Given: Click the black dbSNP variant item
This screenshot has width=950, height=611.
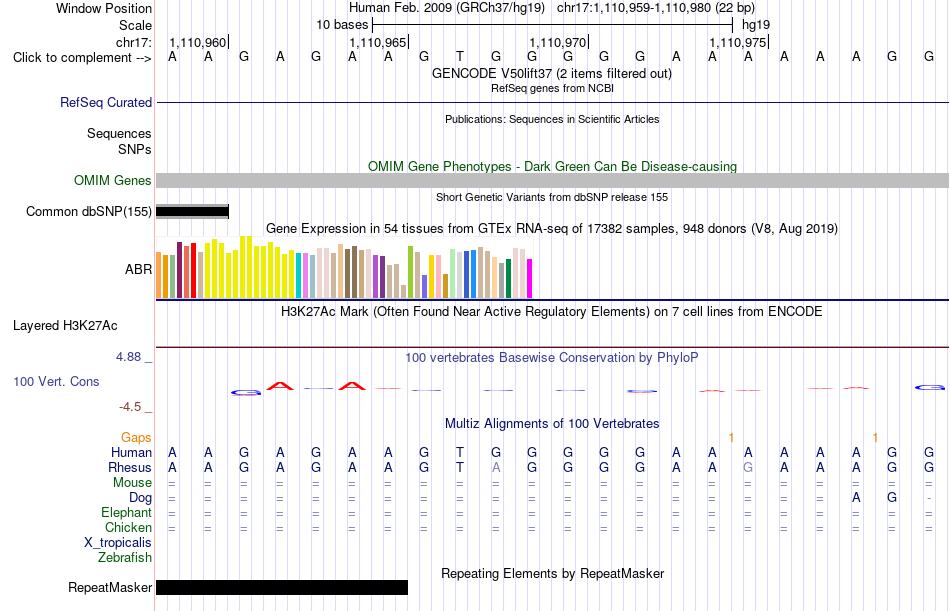Looking at the screenshot, I should (x=192, y=212).
